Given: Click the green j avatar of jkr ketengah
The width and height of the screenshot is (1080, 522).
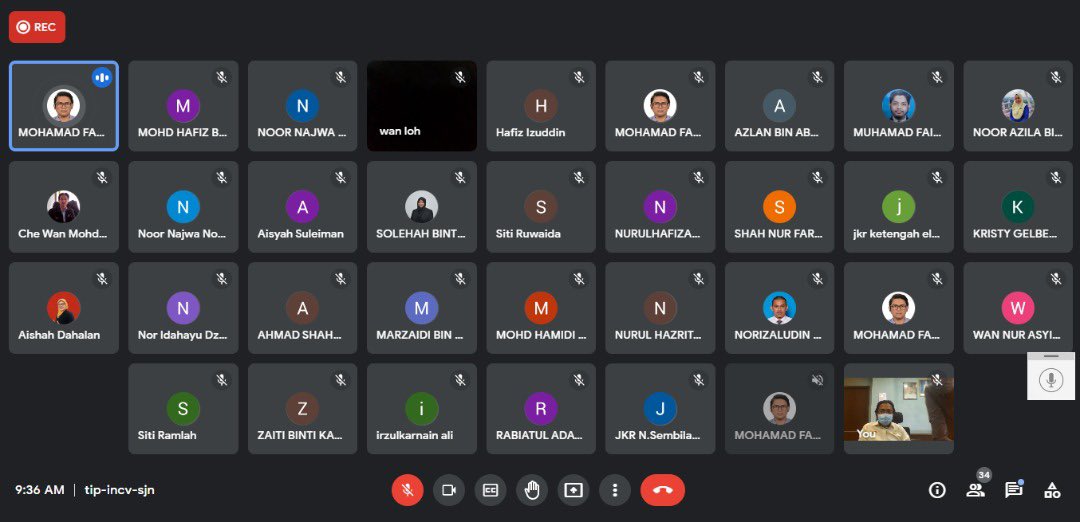Looking at the screenshot, I should click(898, 207).
